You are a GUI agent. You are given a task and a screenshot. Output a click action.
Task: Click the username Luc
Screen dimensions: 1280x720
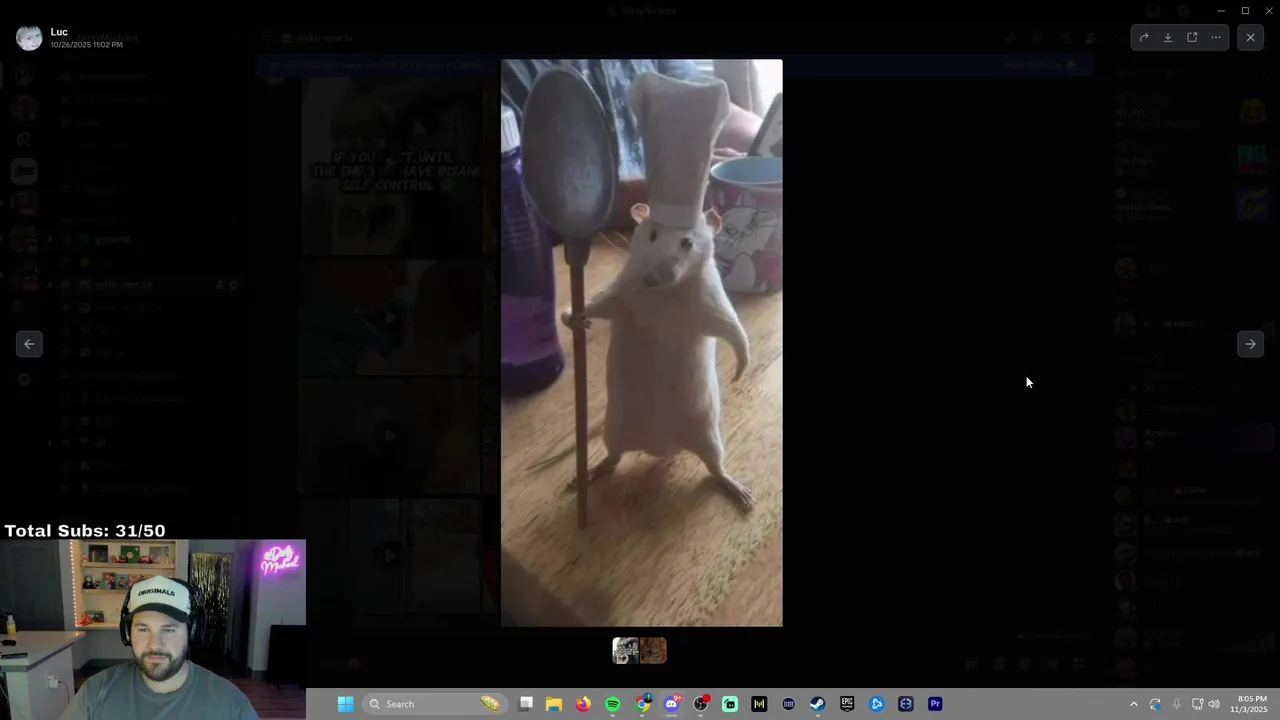(x=59, y=32)
